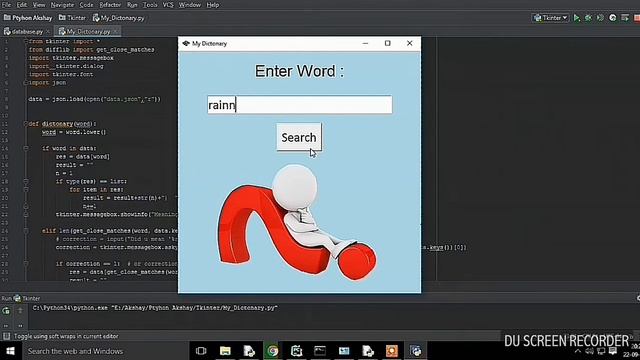Screen dimensions: 640x360
Task: Click the Windows Start button
Action: (x=10, y=351)
